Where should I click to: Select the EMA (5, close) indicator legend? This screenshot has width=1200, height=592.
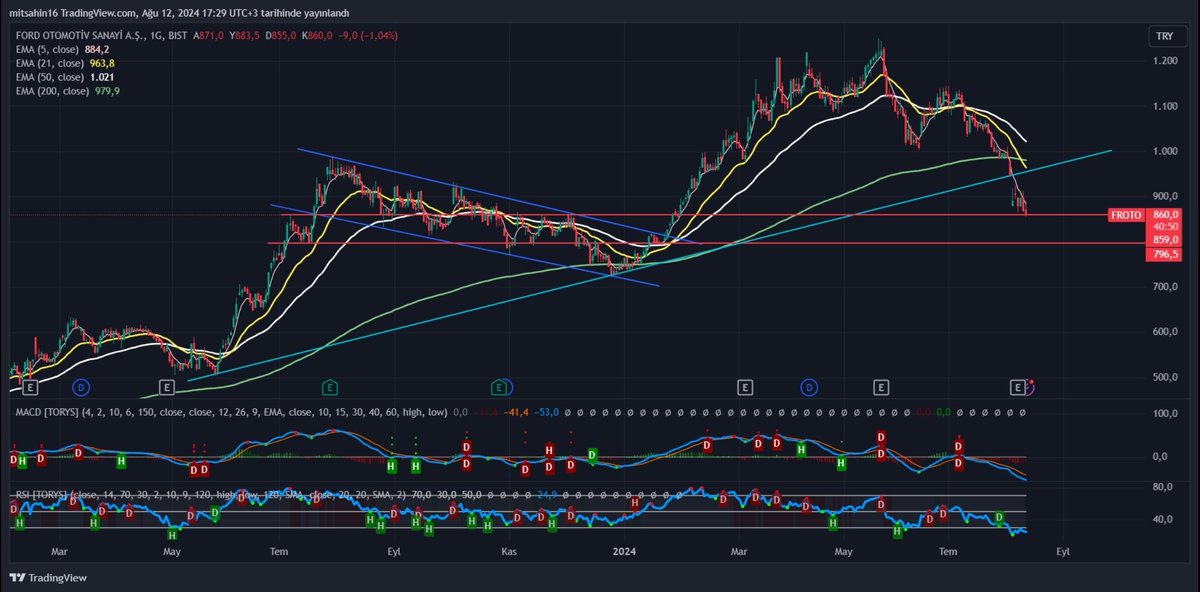(x=48, y=48)
